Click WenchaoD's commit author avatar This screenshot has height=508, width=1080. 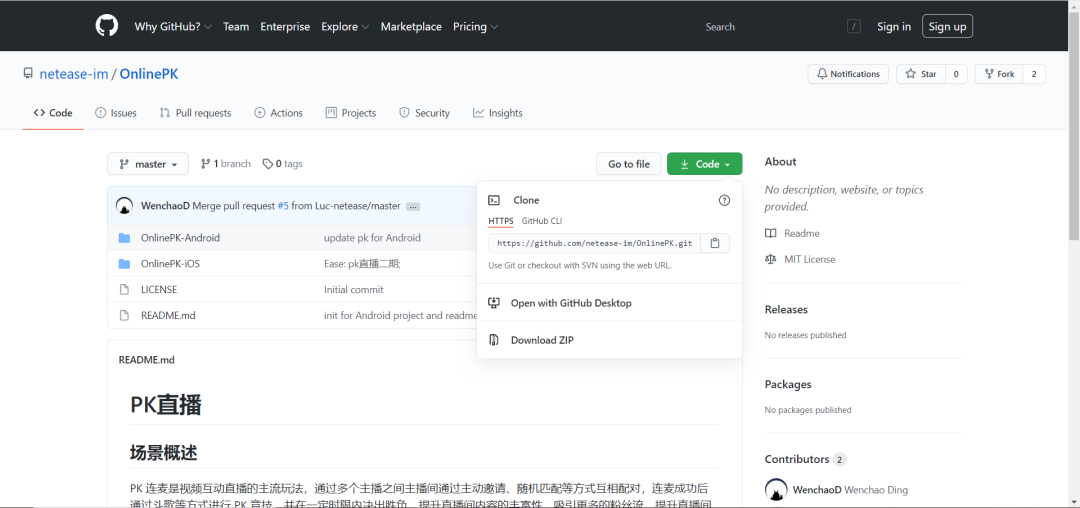(125, 205)
